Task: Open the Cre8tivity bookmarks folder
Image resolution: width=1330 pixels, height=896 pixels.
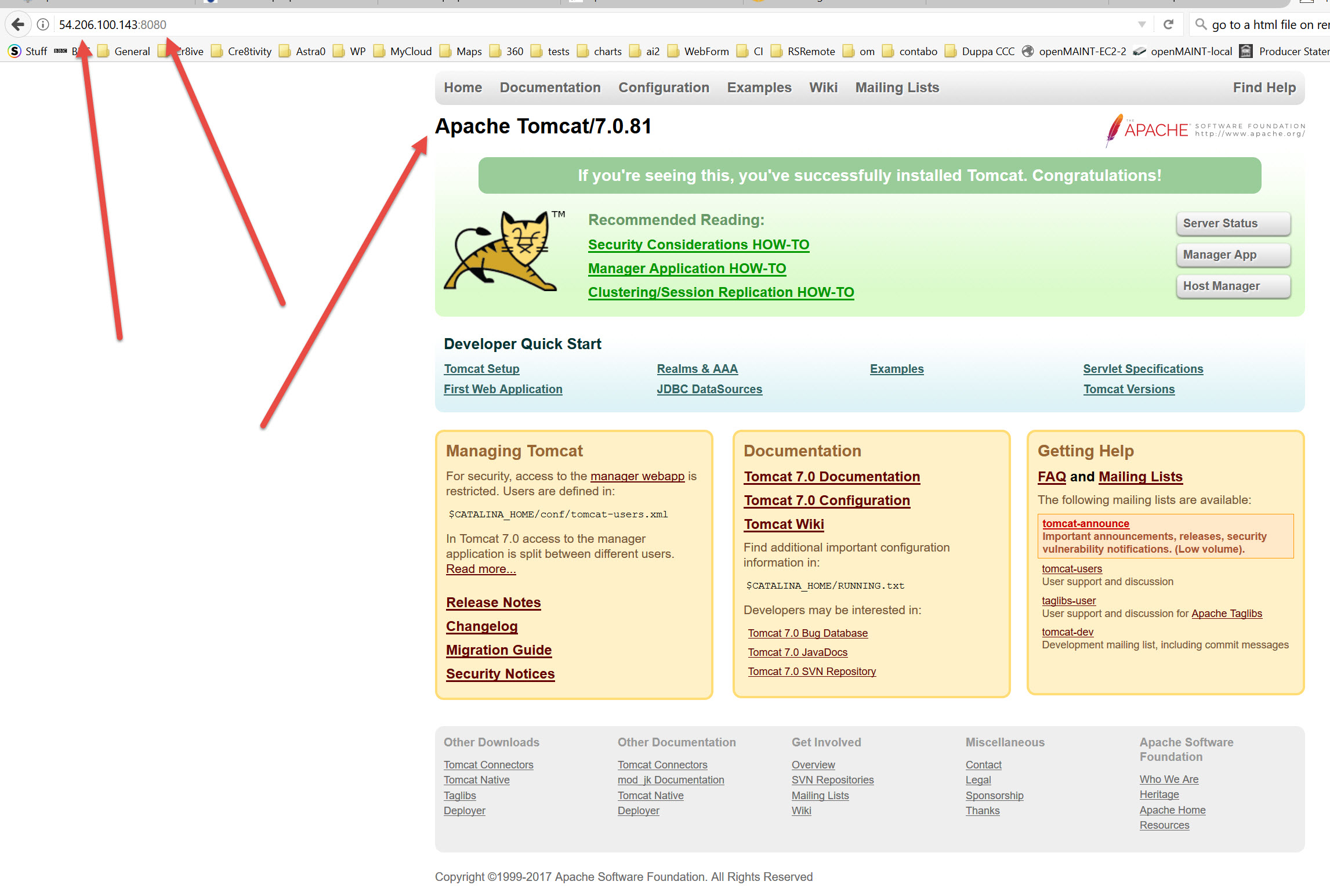Action: (241, 51)
